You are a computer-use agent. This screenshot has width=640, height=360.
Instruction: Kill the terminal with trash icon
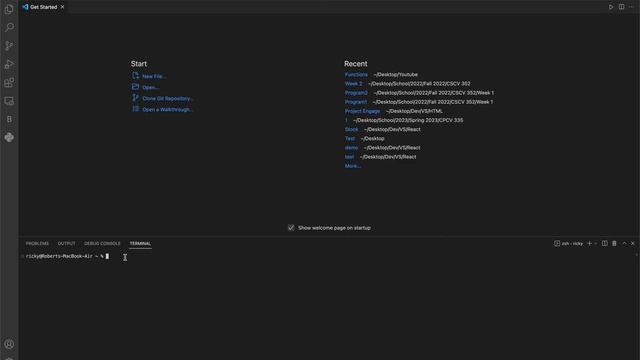point(614,243)
